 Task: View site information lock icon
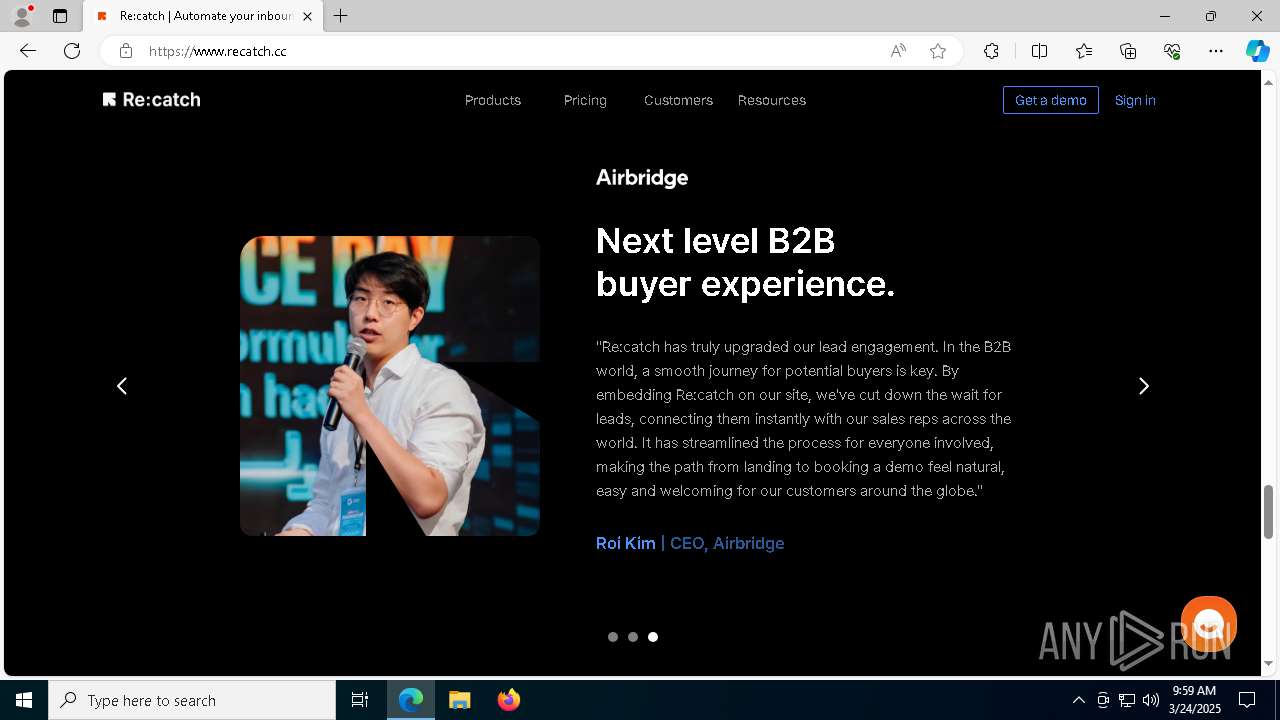(x=126, y=51)
